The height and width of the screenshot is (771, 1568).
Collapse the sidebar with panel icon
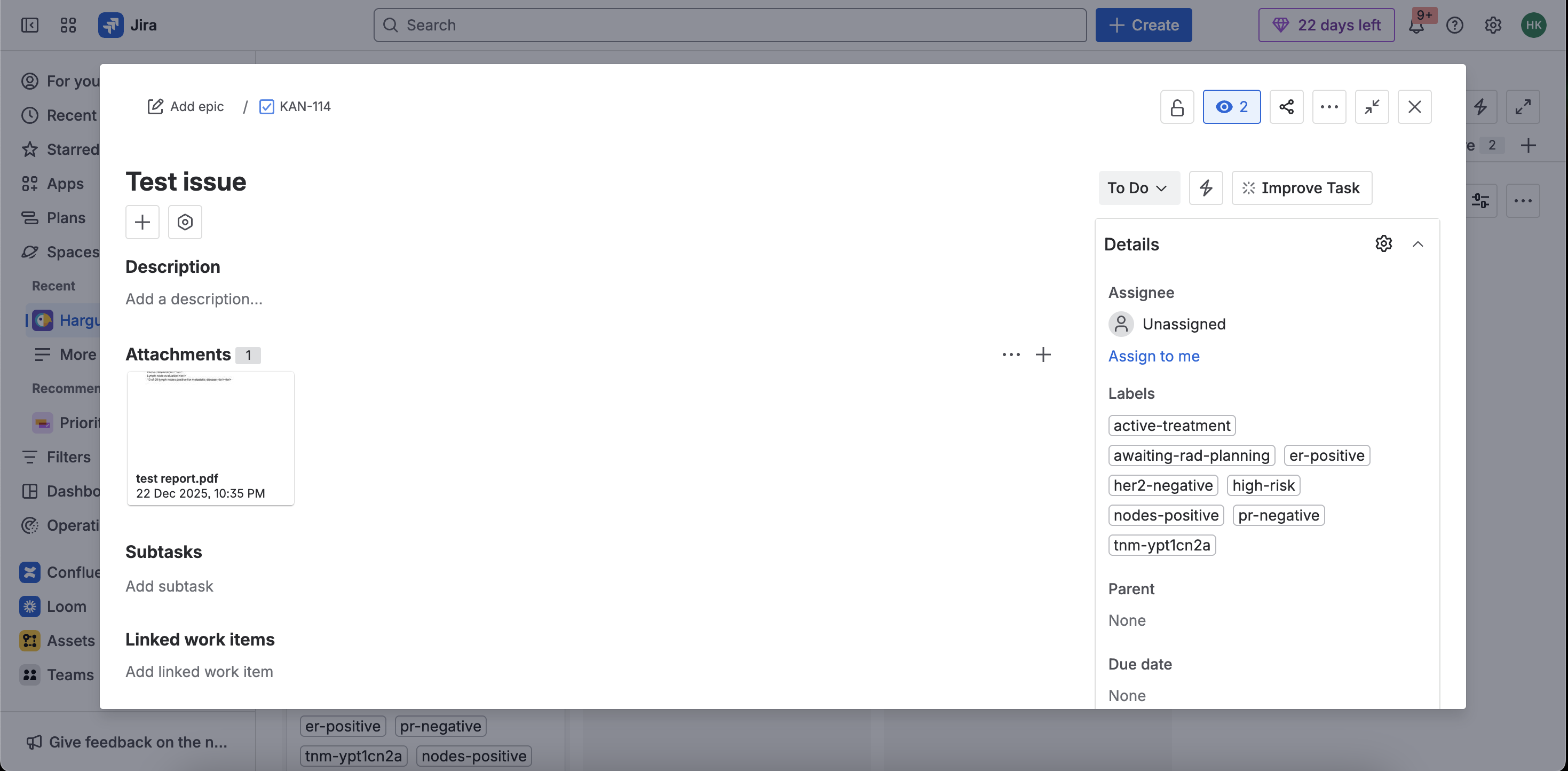[29, 26]
